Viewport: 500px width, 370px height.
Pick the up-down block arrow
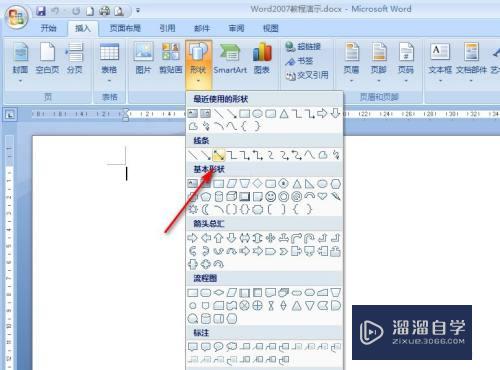point(257,238)
